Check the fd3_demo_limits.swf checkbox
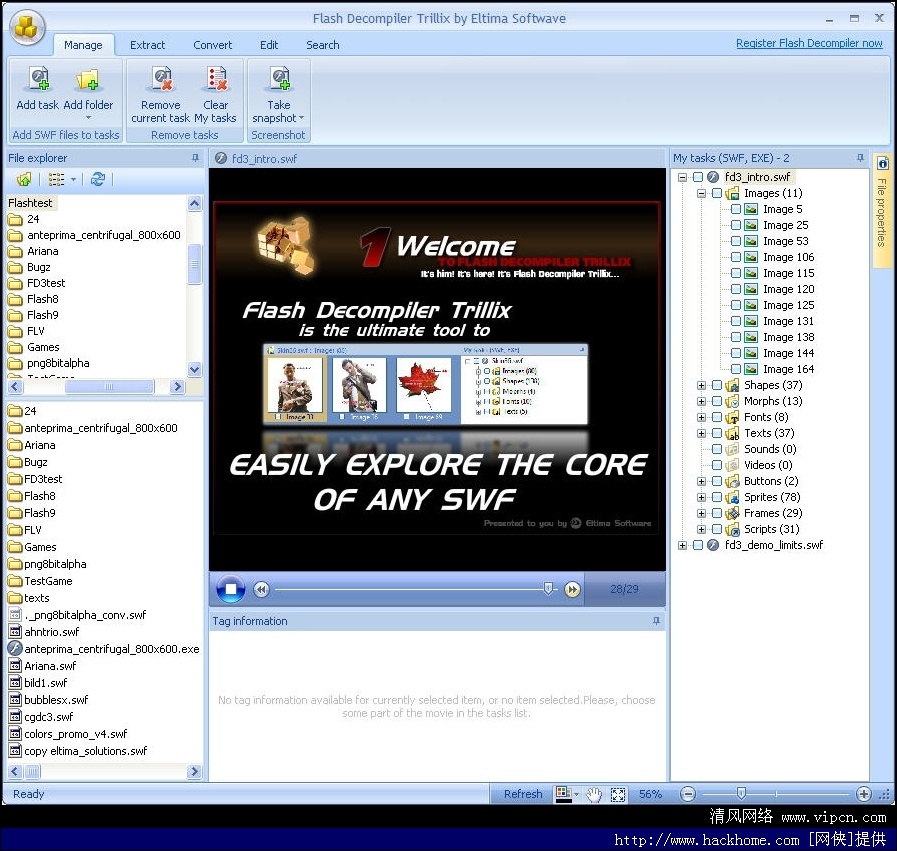The image size is (897, 851). pyautogui.click(x=698, y=546)
